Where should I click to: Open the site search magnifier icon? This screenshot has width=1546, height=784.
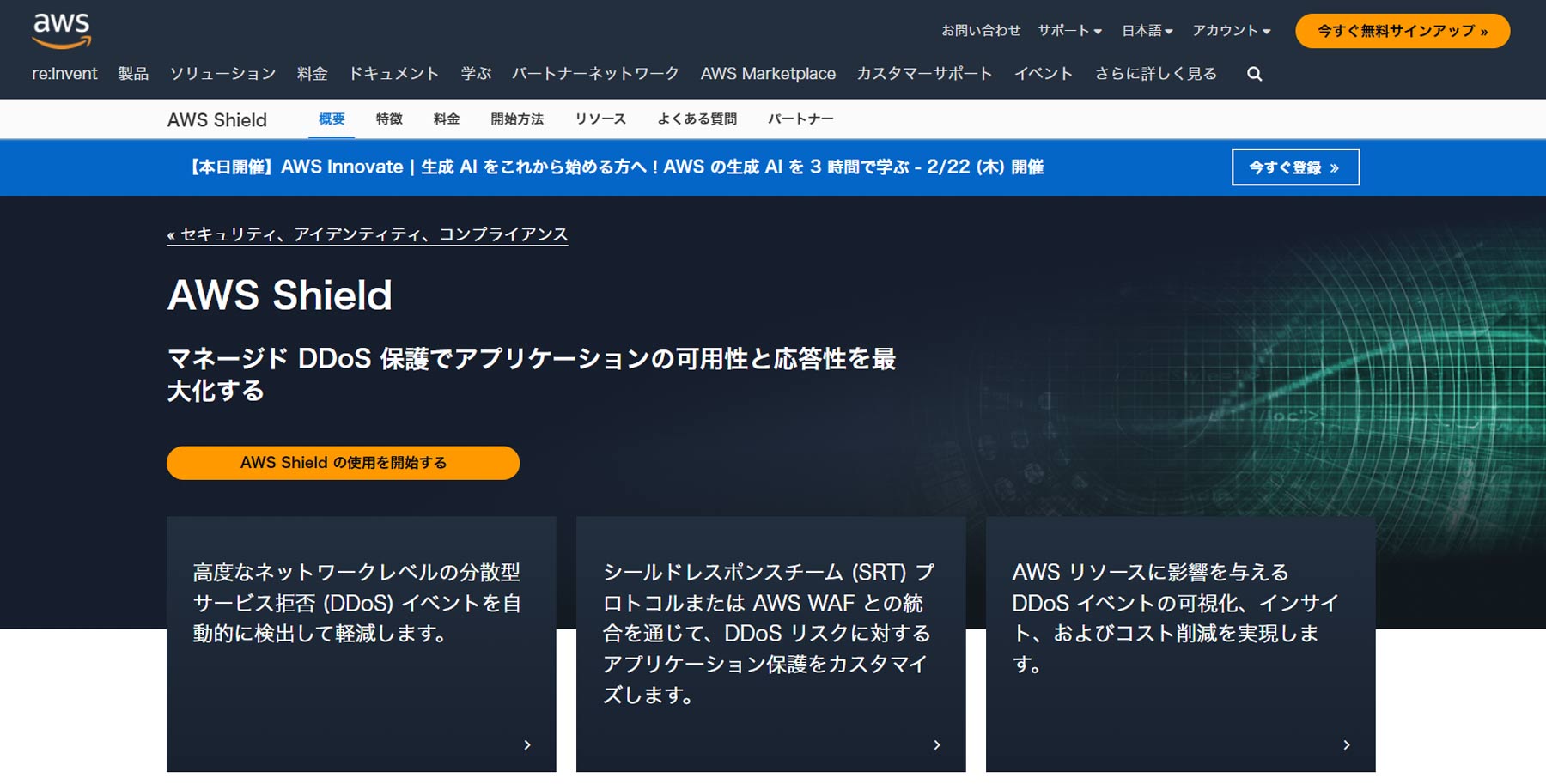tap(1254, 74)
